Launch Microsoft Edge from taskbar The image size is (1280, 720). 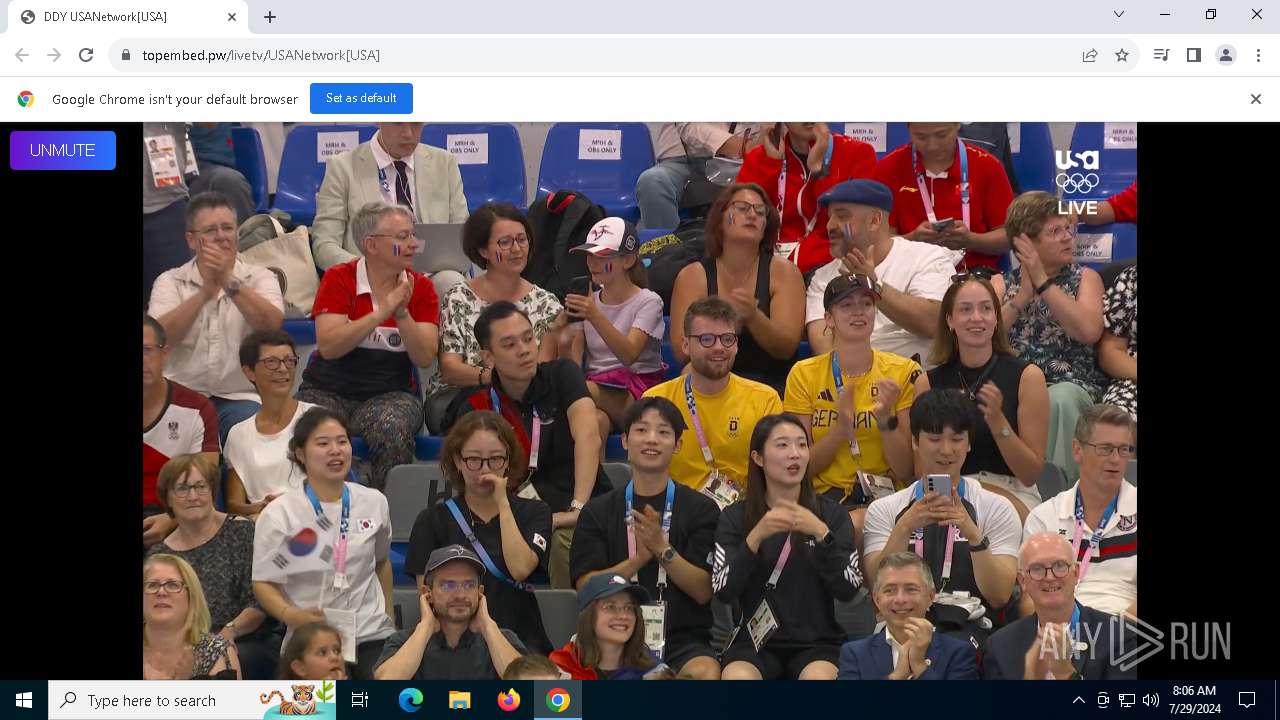click(411, 700)
